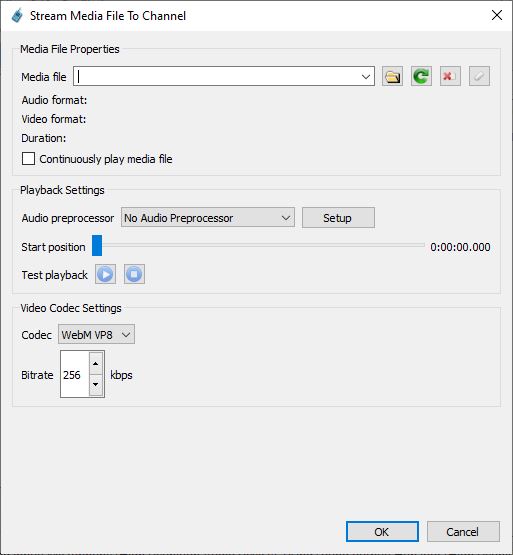This screenshot has width=513, height=555.
Task: Click the Bitrate value field showing 256
Action: coord(75,374)
